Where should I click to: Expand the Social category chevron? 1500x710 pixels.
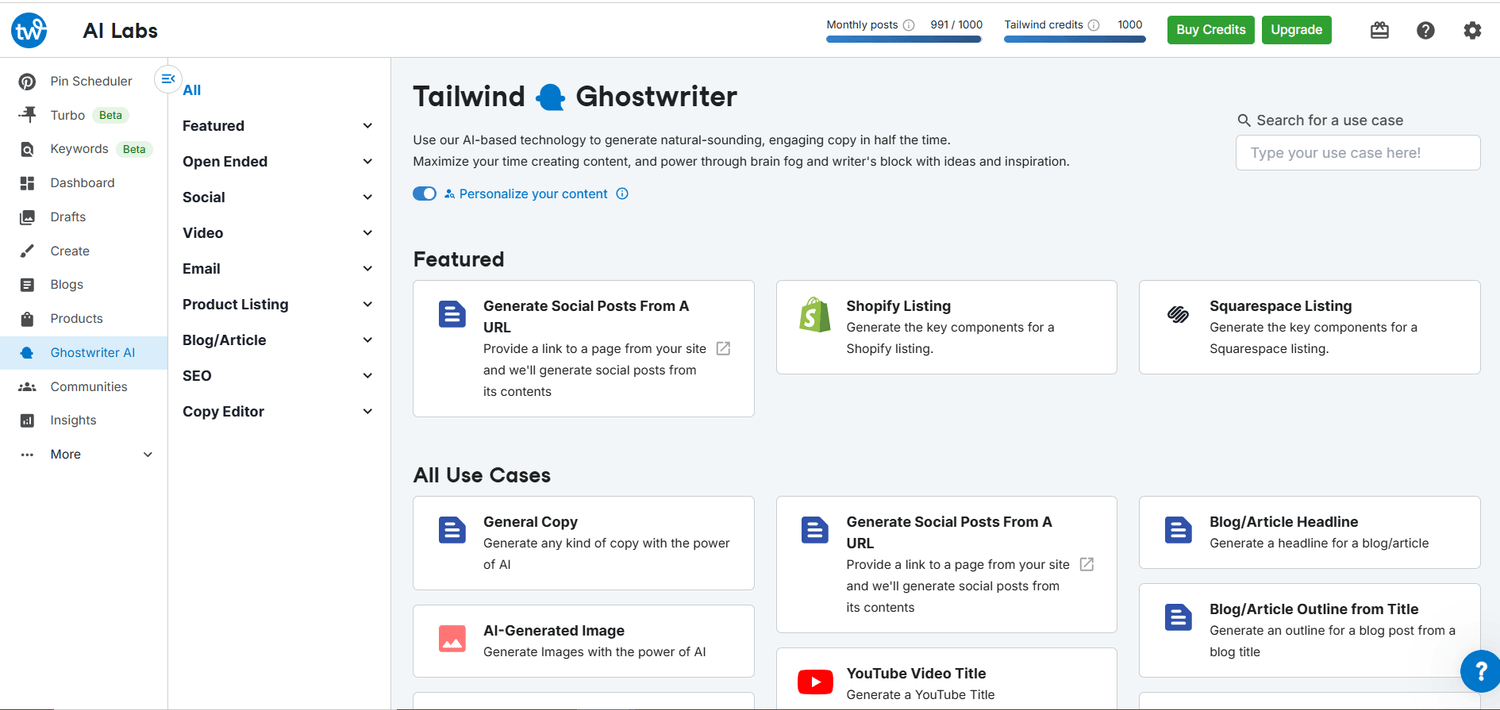(x=368, y=197)
